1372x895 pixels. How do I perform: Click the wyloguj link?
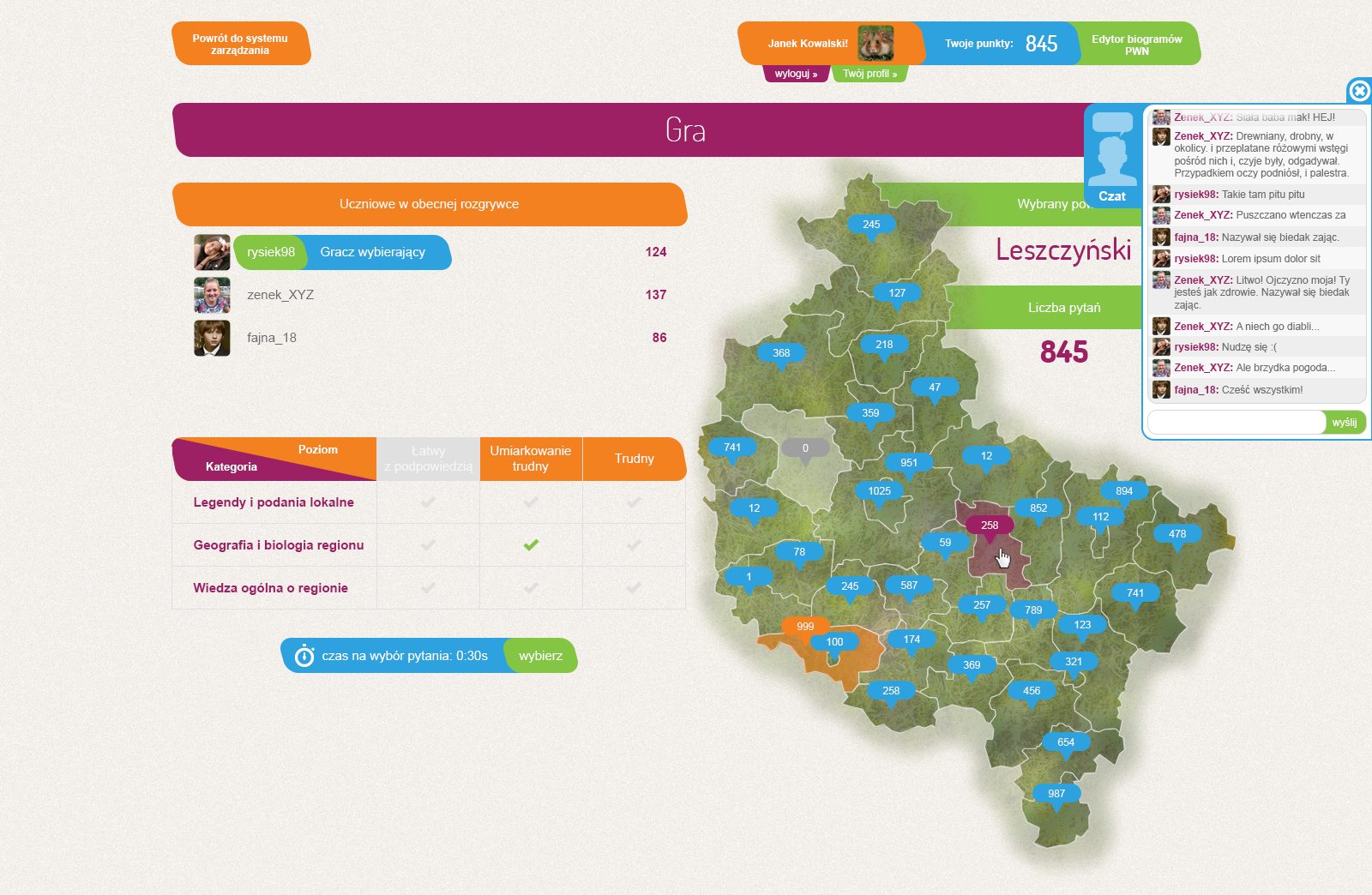point(796,74)
